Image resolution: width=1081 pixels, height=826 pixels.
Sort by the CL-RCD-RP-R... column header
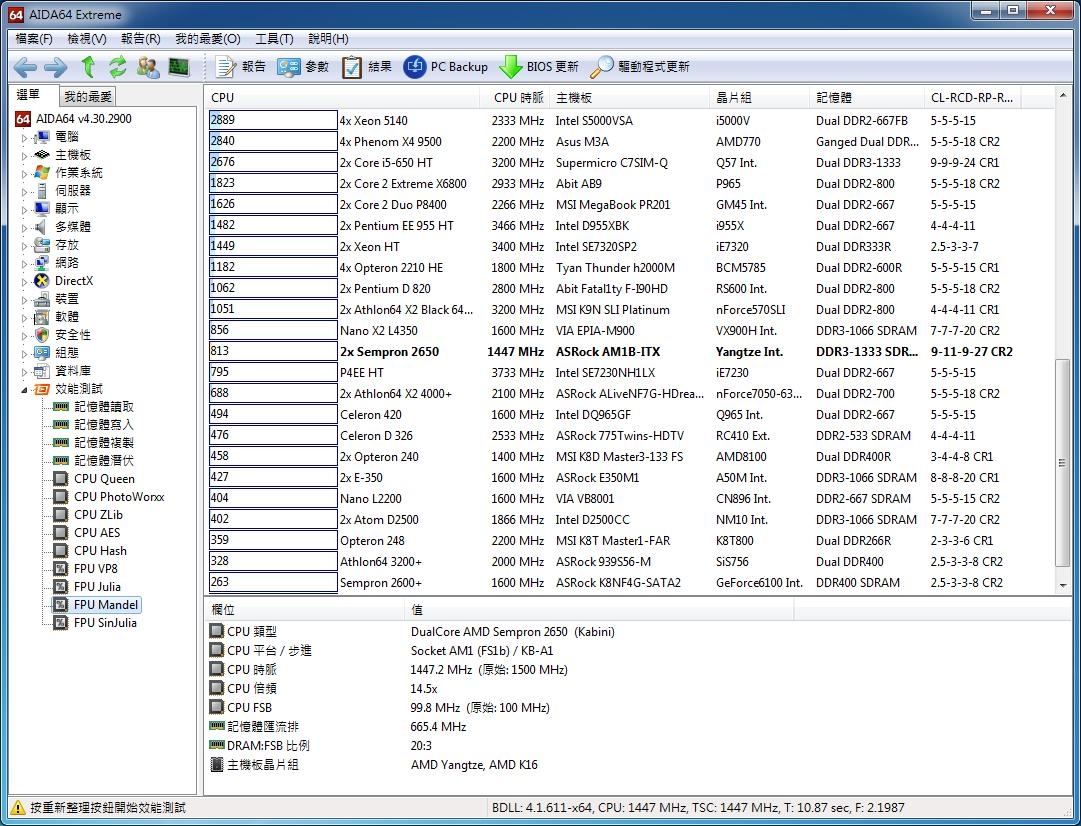click(973, 98)
